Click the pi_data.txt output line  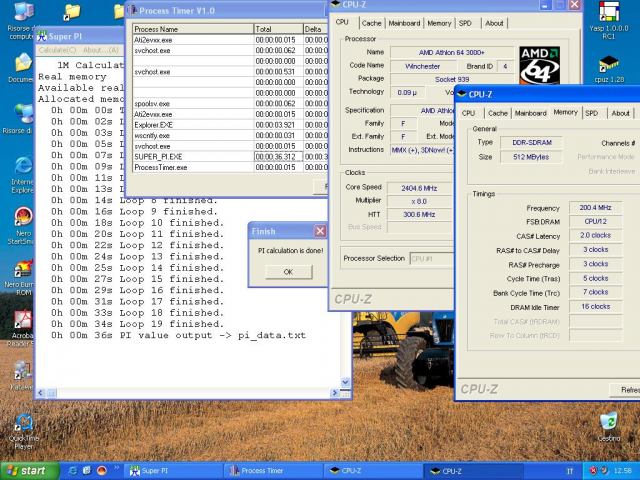tap(178, 336)
